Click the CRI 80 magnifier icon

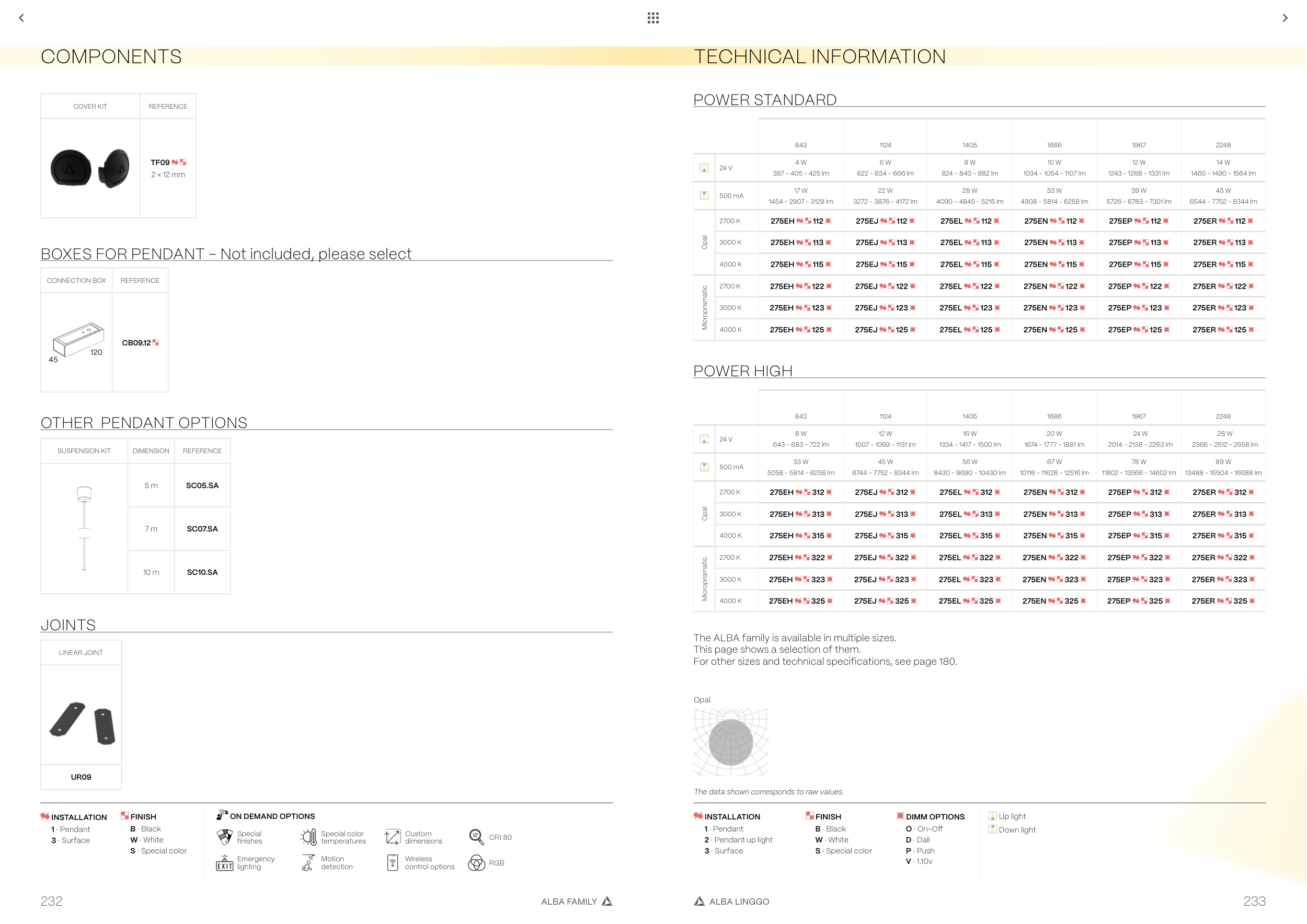[x=476, y=836]
